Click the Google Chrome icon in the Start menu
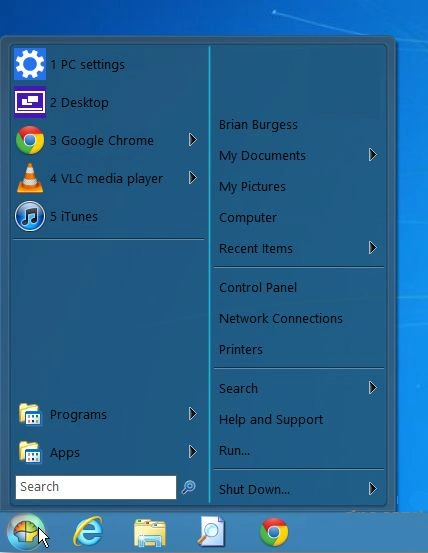This screenshot has width=428, height=553. [30, 140]
